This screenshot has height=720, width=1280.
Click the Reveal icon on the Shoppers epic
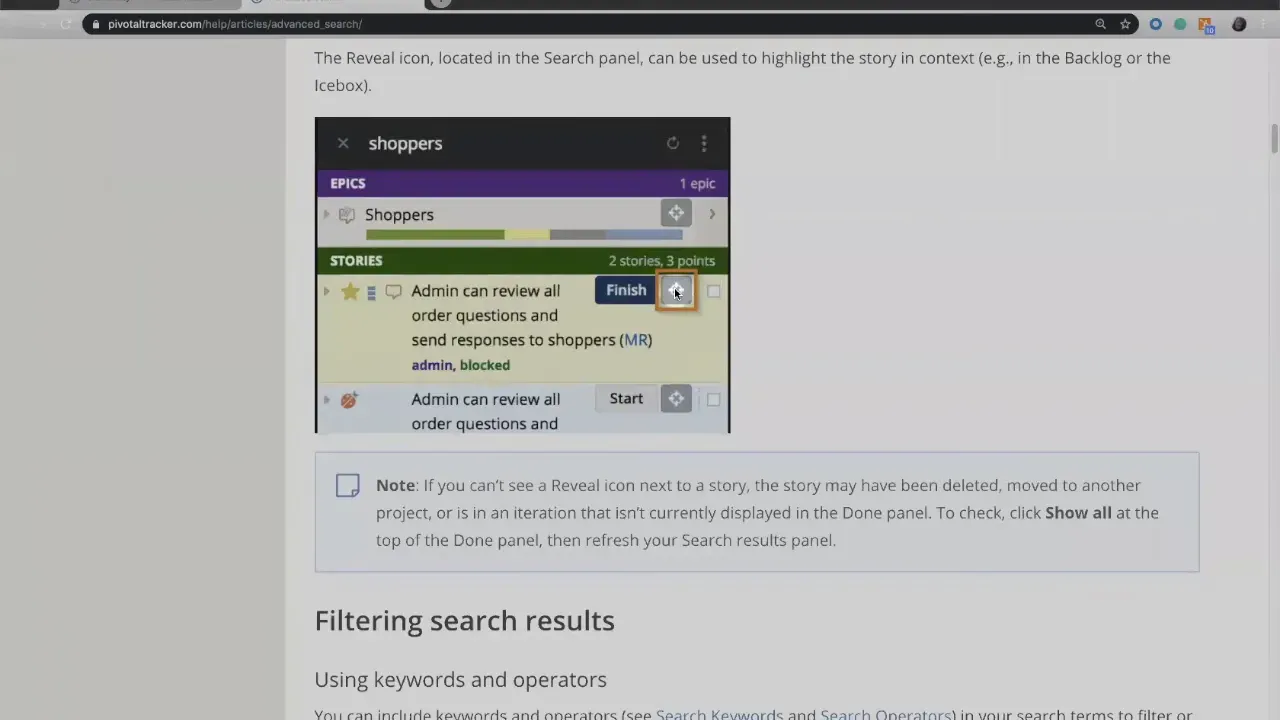tap(676, 213)
